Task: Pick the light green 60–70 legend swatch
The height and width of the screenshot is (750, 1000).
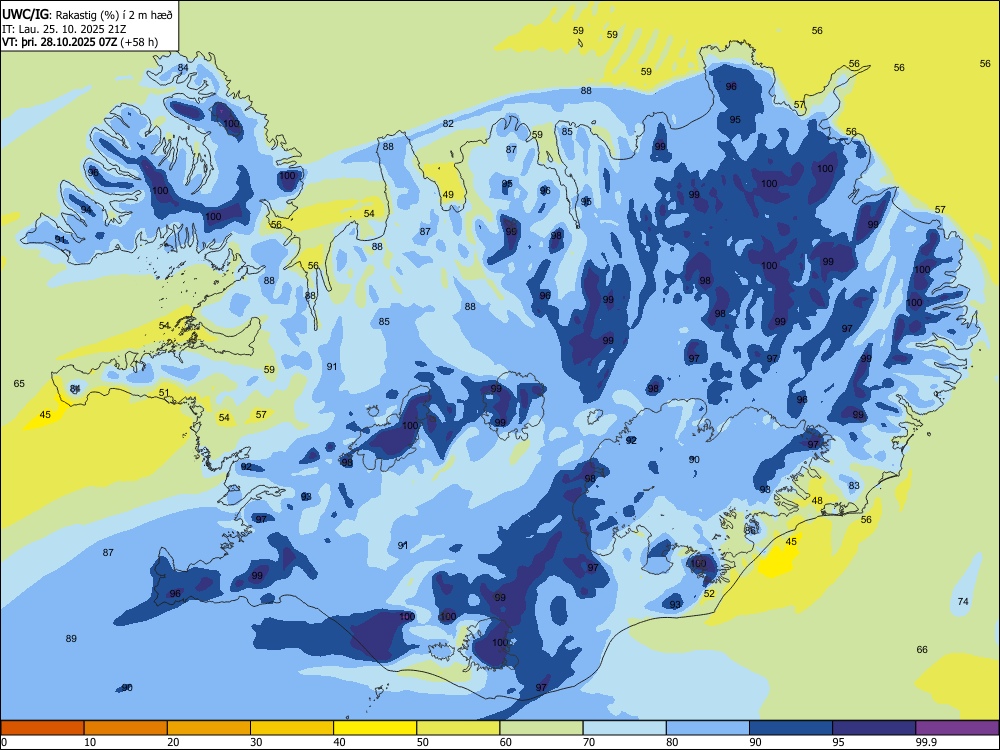Action: point(541,728)
